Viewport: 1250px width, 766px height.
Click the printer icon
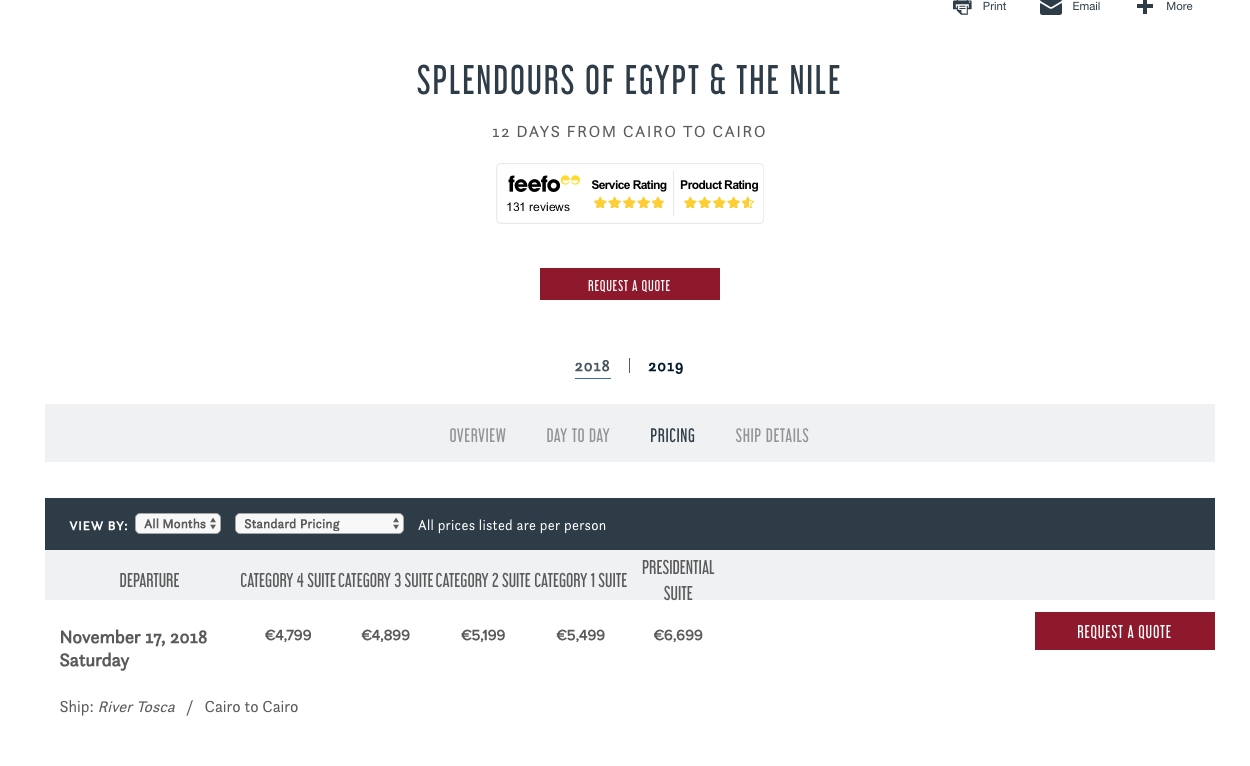tap(962, 7)
